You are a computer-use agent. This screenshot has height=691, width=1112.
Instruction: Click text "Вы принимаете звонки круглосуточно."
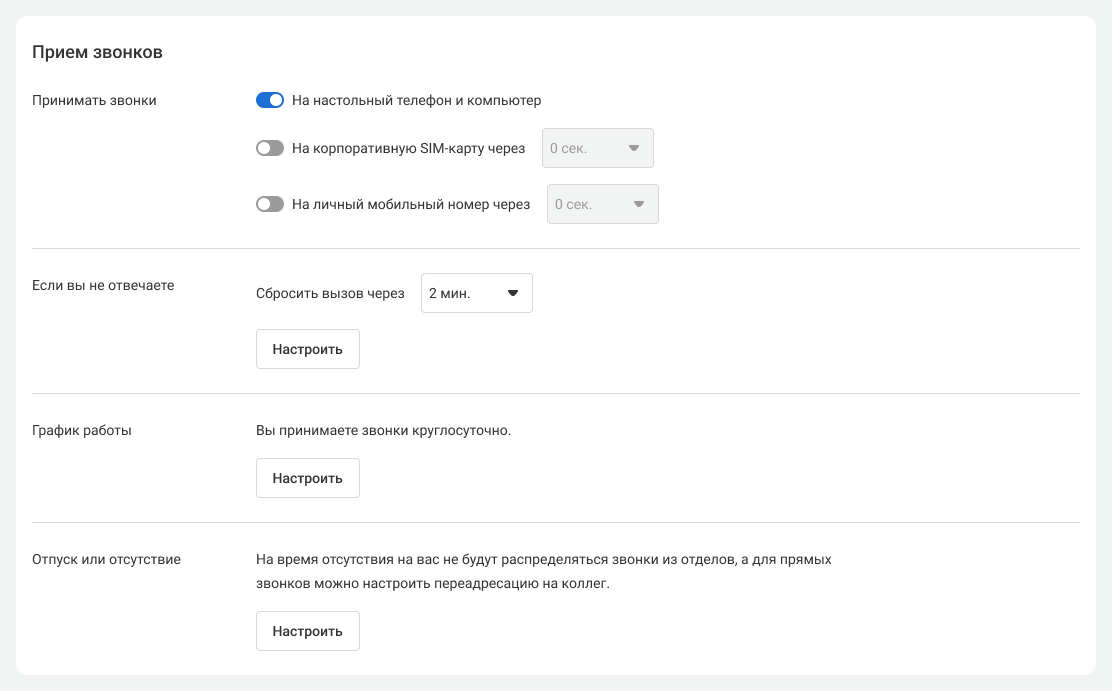point(383,431)
